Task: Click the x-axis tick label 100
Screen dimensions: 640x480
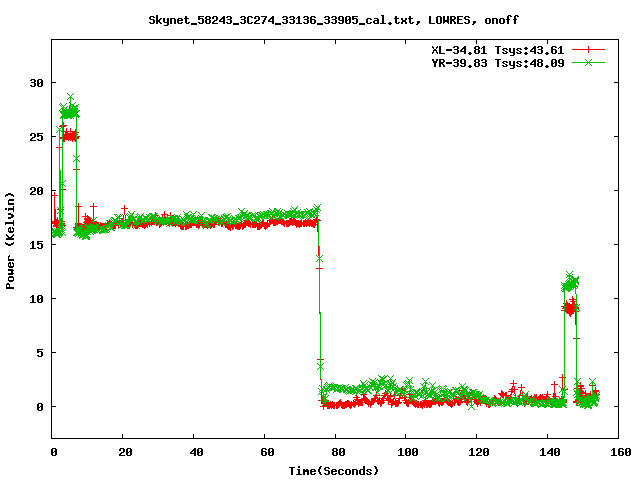Action: coord(408,452)
